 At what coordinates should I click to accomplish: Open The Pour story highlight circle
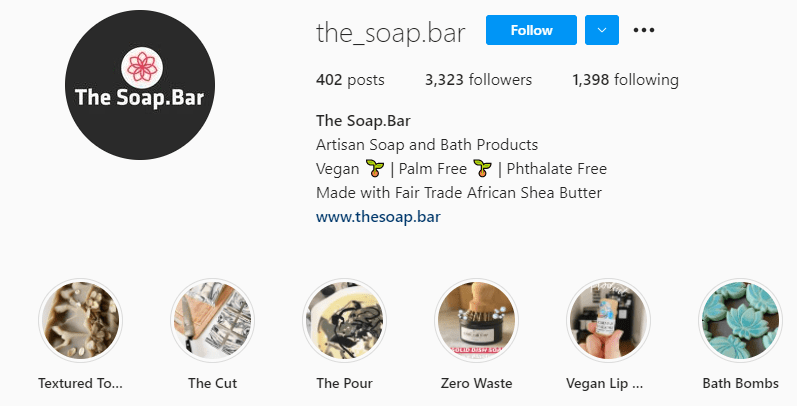(345, 321)
